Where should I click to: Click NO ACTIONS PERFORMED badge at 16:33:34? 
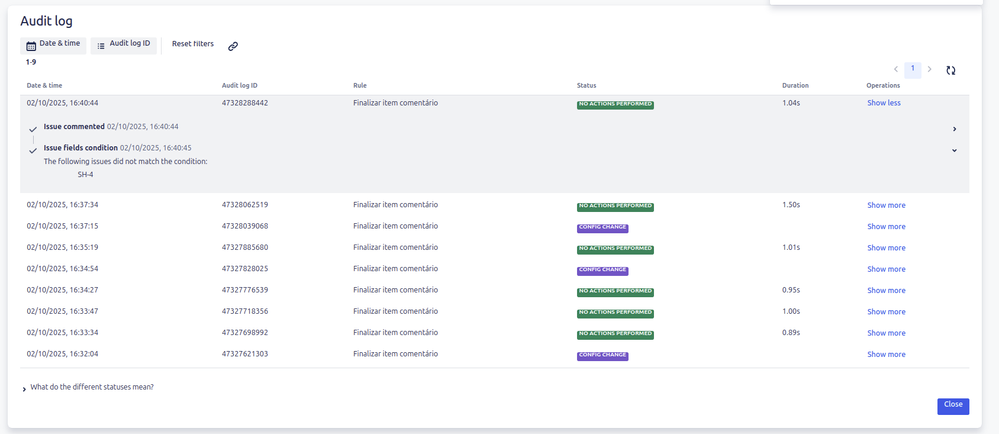click(x=615, y=335)
